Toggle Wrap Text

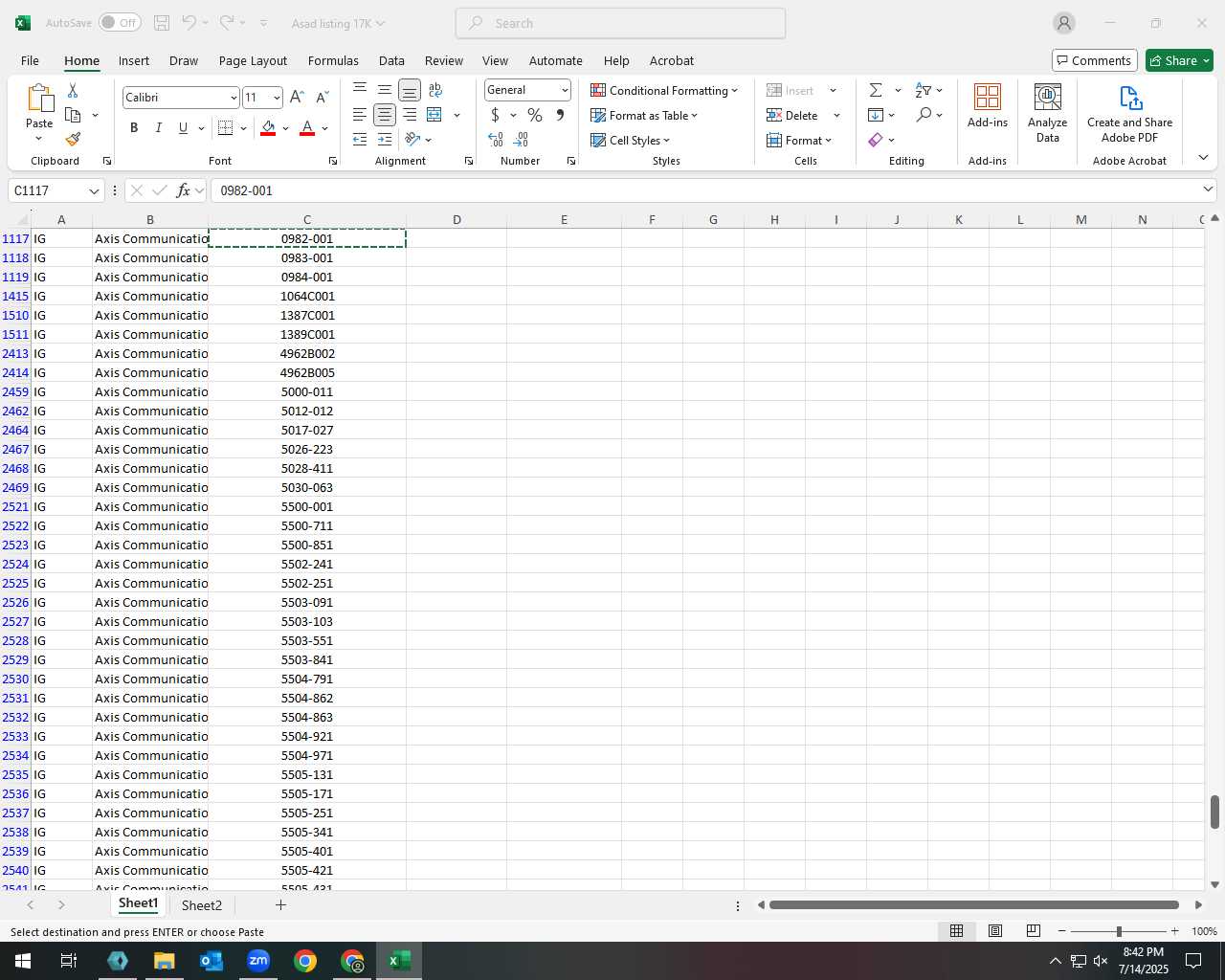click(435, 90)
